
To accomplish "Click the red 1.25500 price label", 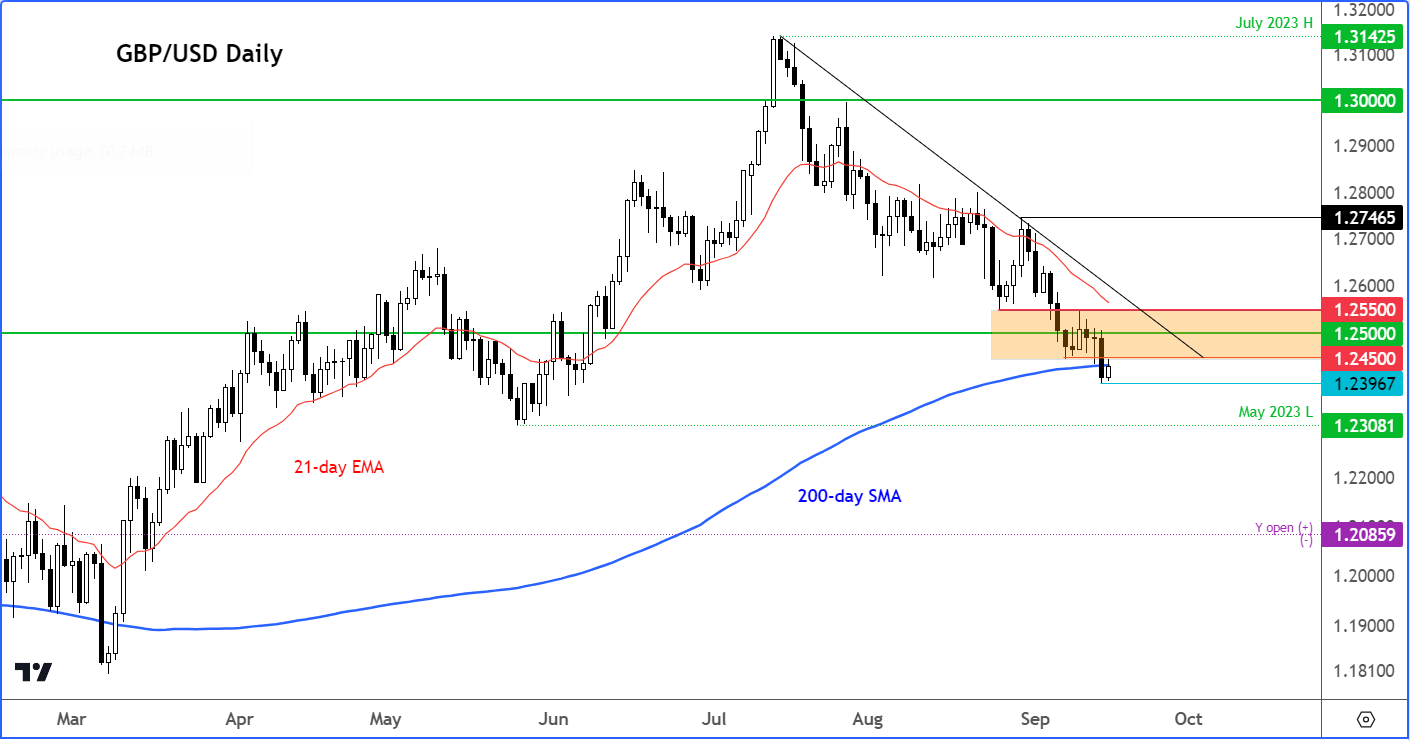I will (1361, 310).
